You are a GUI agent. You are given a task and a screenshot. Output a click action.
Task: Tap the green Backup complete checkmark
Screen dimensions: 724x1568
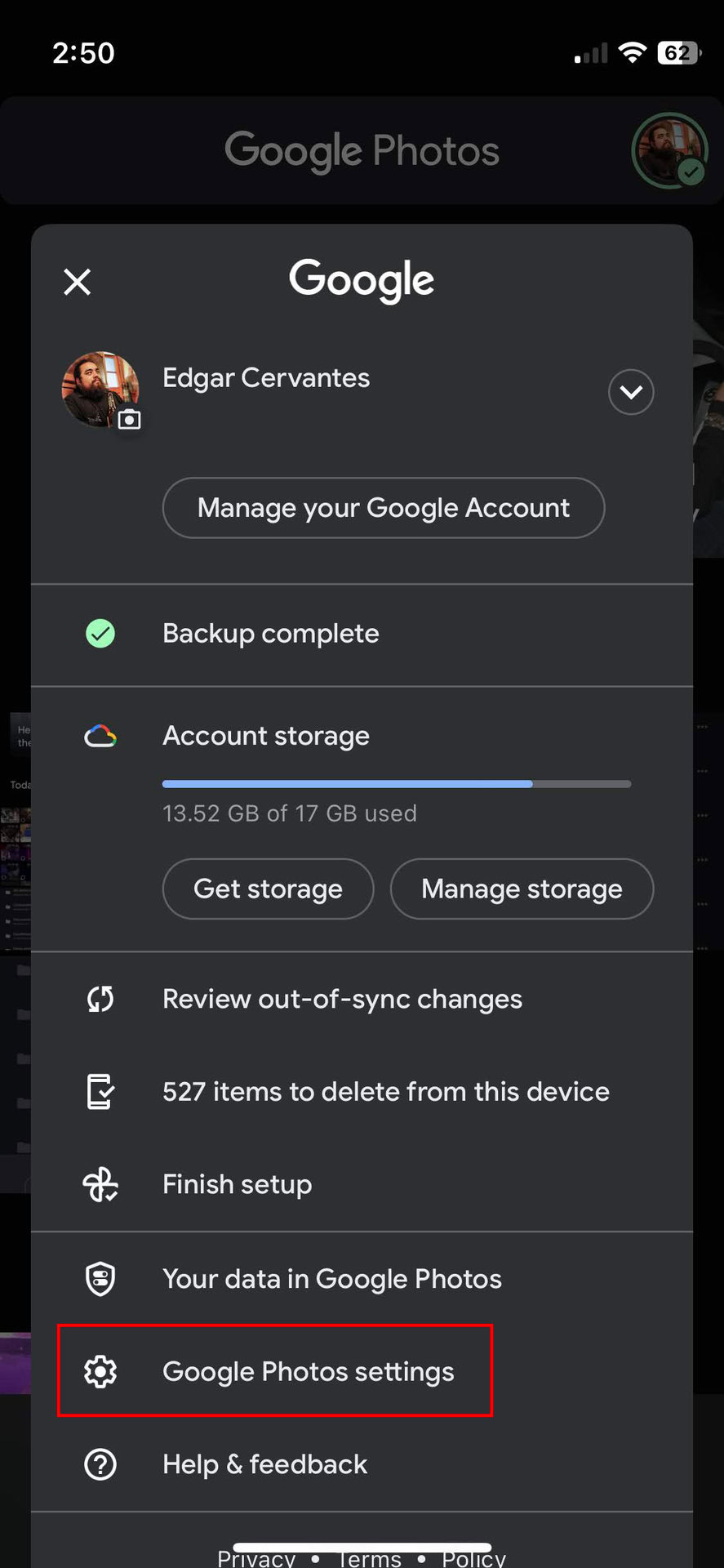[x=100, y=634]
